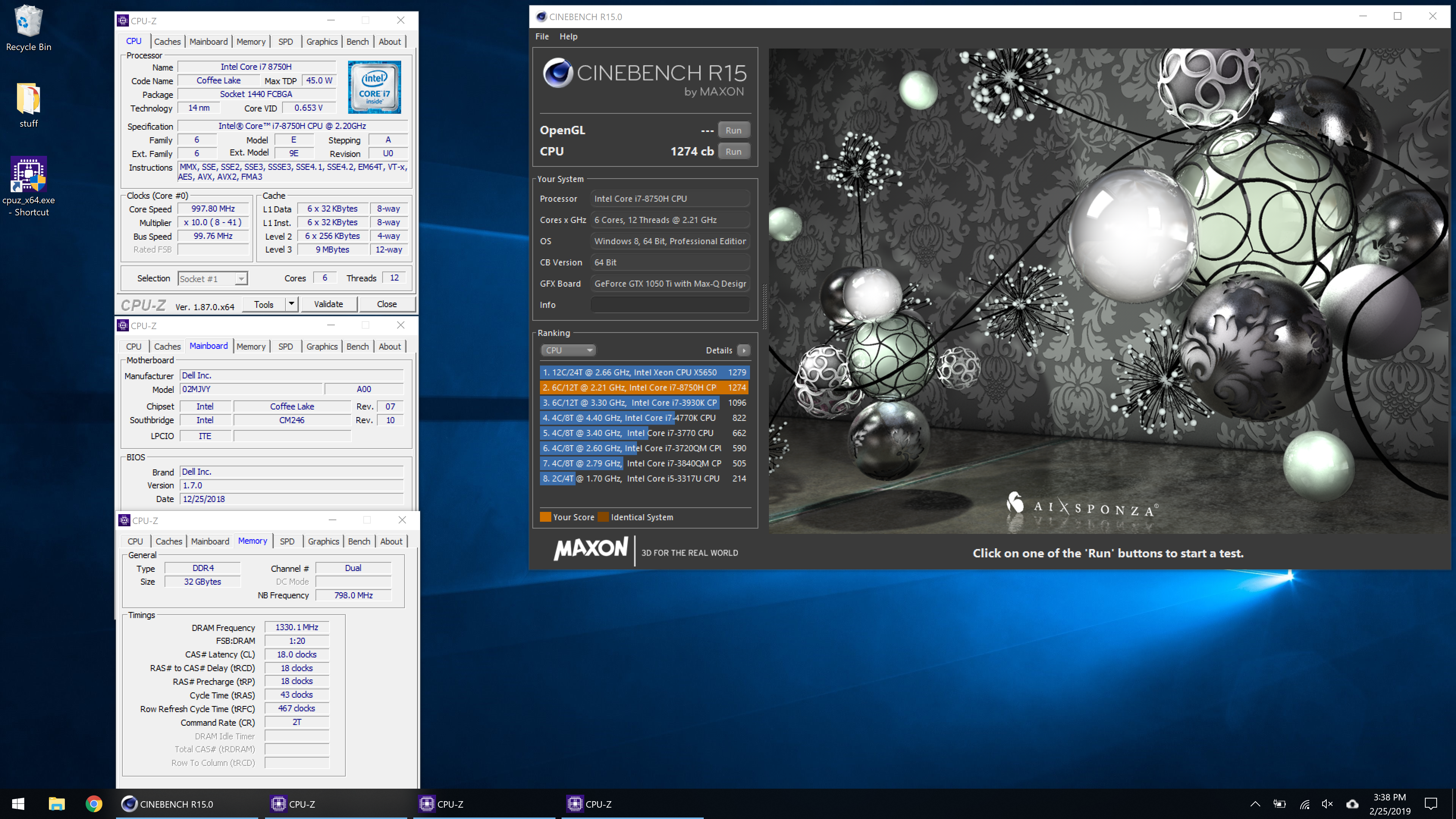Select ranking row Intel Core i7-8750H
1456x819 pixels.
pyautogui.click(x=644, y=387)
